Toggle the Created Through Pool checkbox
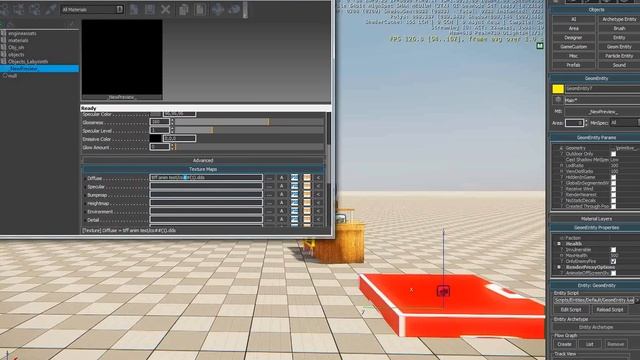Viewport: 640px width, 360px height. tap(613, 206)
